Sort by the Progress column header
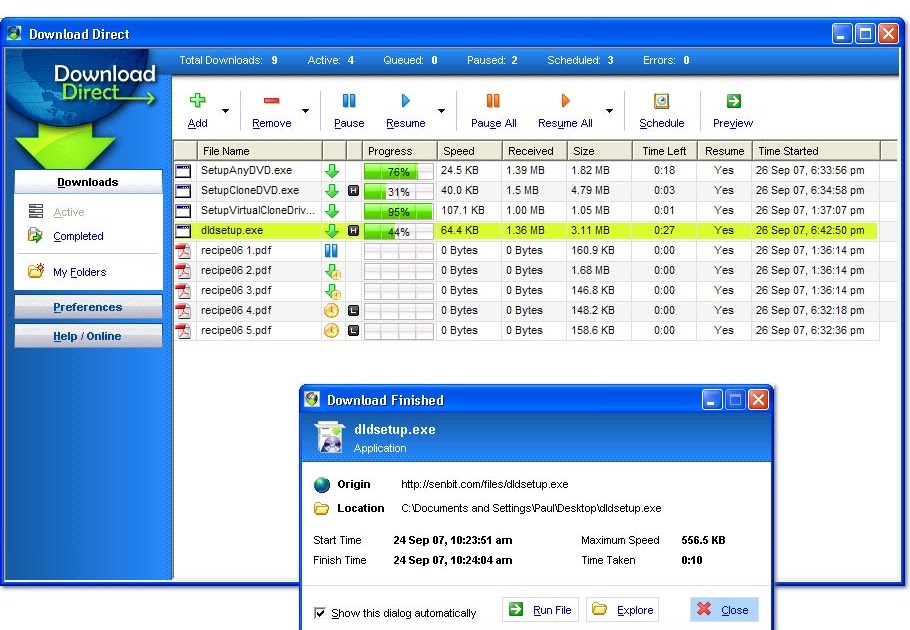Image resolution: width=910 pixels, height=630 pixels. 400,151
